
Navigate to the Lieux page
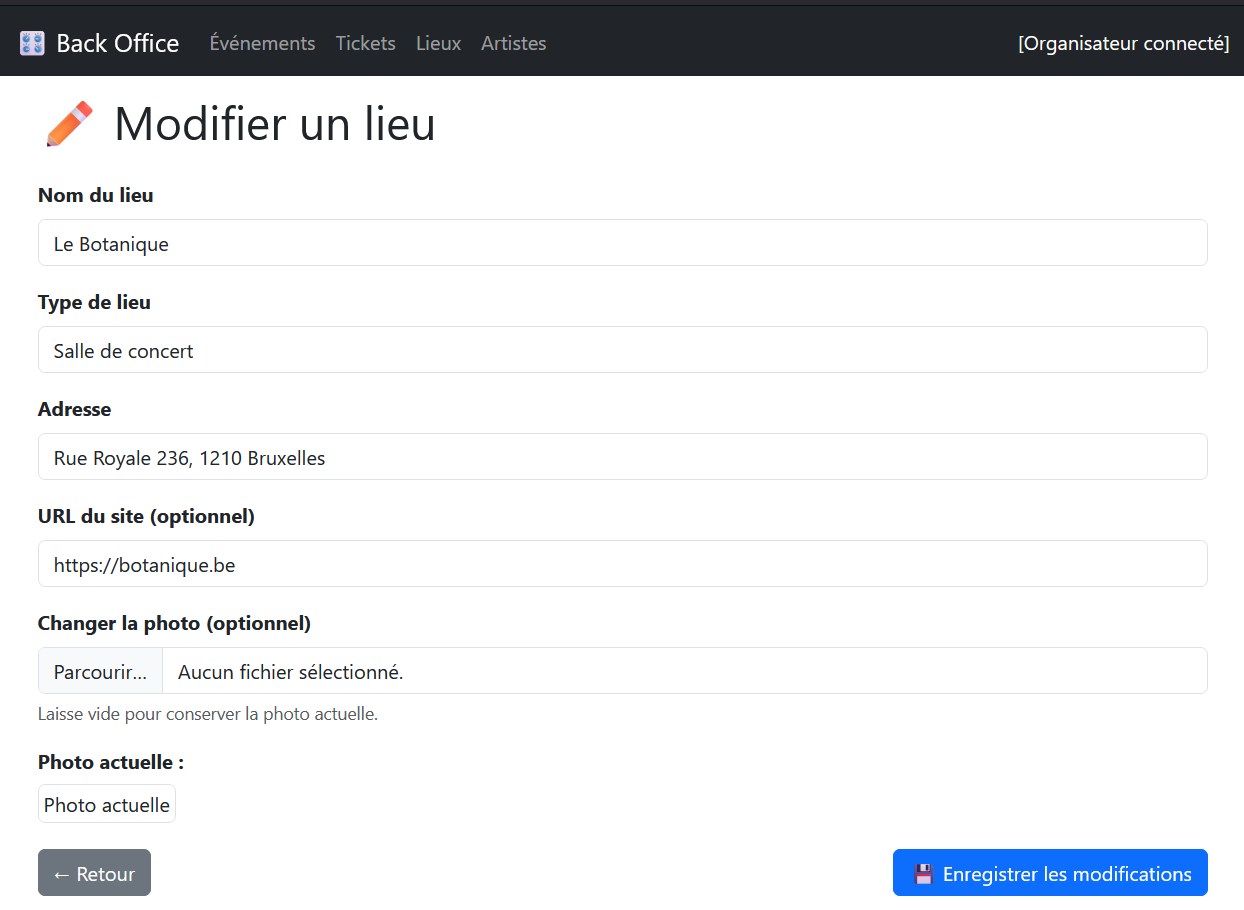[438, 43]
